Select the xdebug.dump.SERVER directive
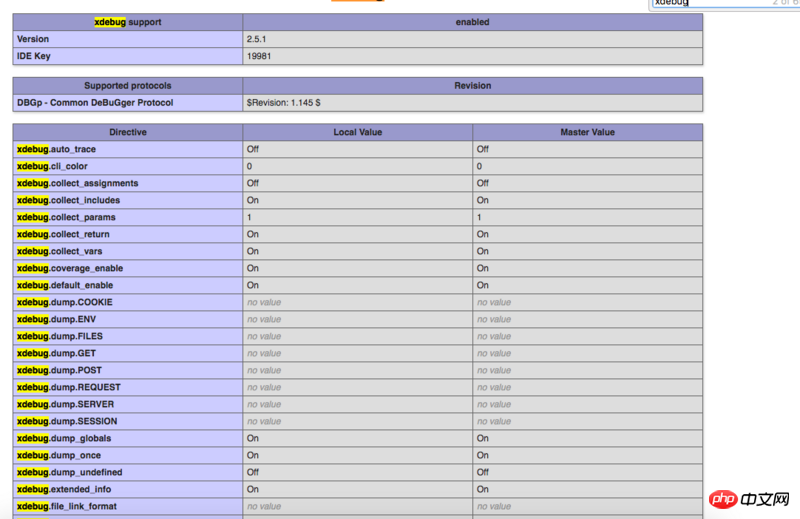The image size is (800, 519). click(x=128, y=404)
